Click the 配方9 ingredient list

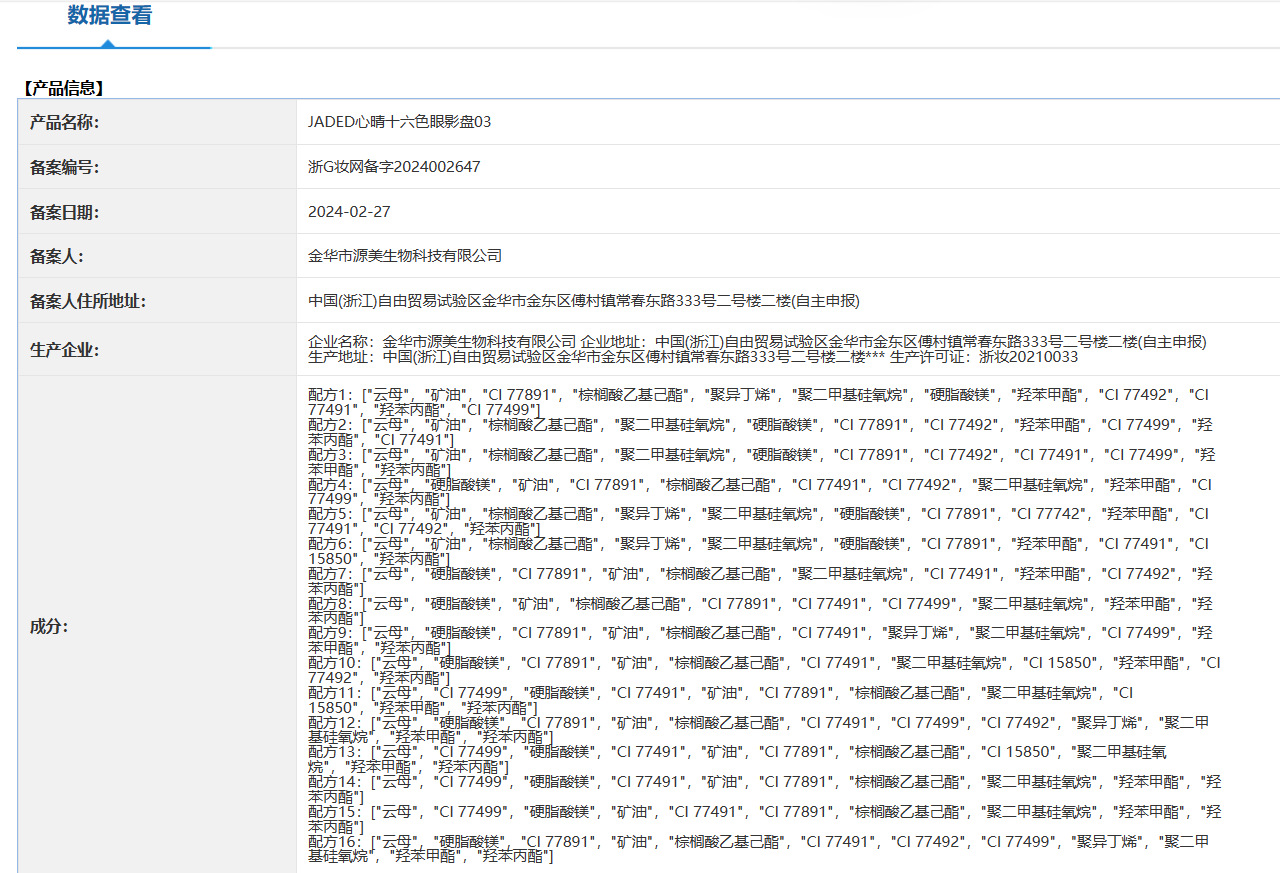point(761,640)
